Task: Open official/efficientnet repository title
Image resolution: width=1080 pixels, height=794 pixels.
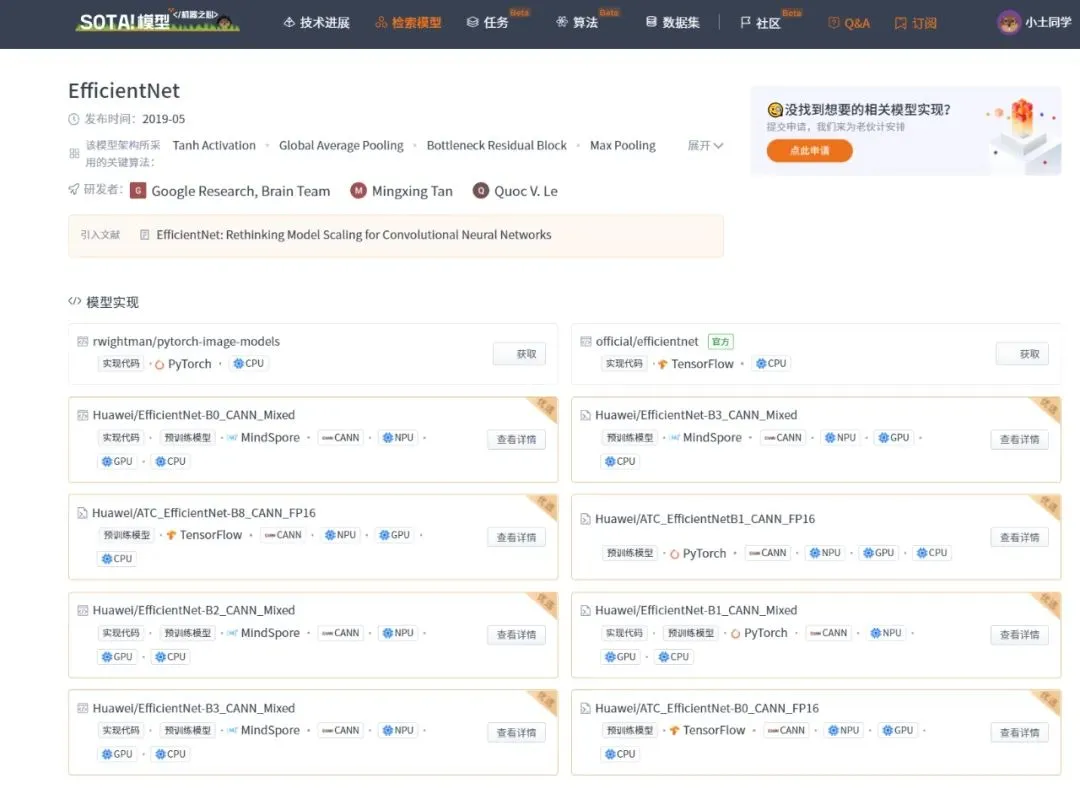Action: tap(647, 342)
